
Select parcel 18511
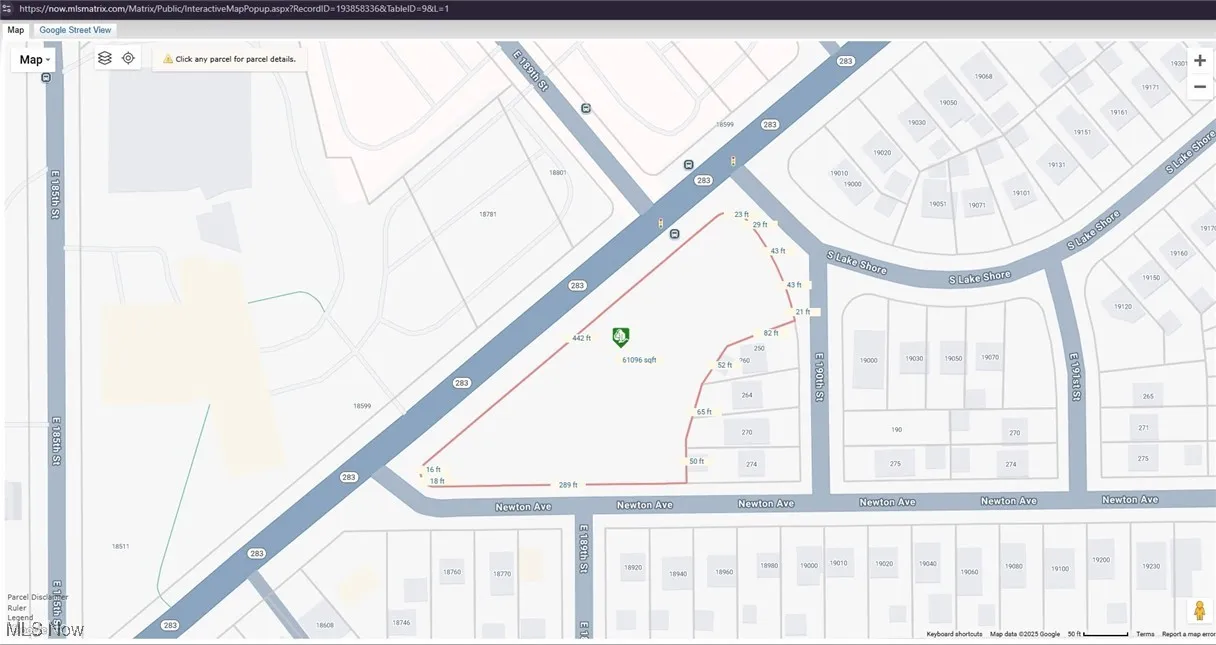click(120, 547)
